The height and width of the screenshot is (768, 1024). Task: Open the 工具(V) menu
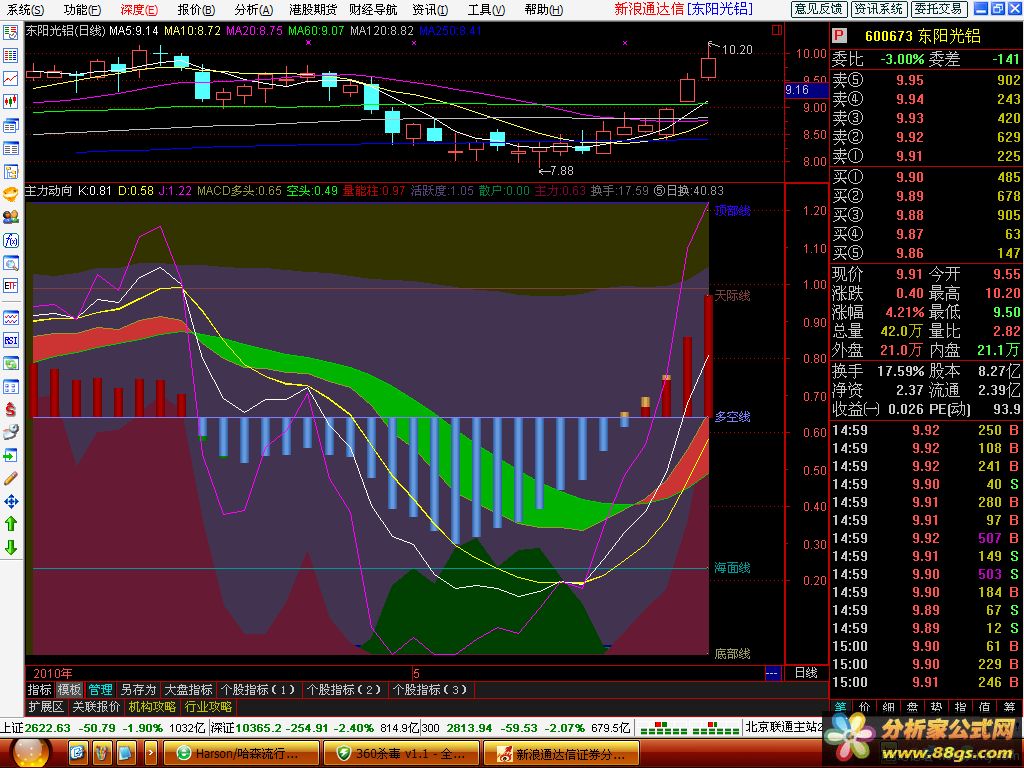486,10
